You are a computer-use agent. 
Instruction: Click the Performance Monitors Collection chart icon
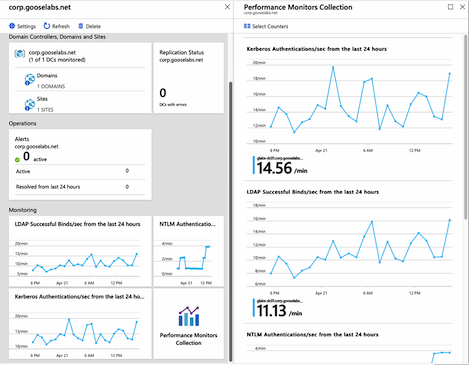click(x=189, y=316)
